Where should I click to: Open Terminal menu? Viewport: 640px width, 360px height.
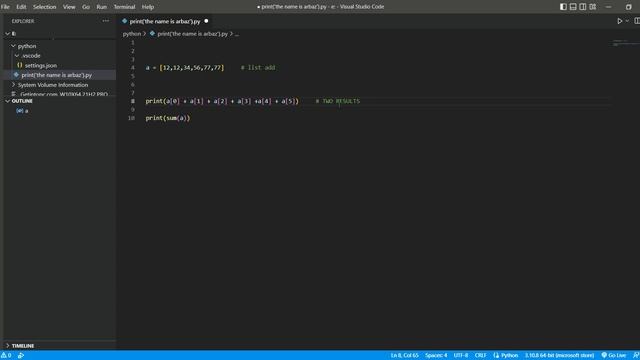click(124, 7)
